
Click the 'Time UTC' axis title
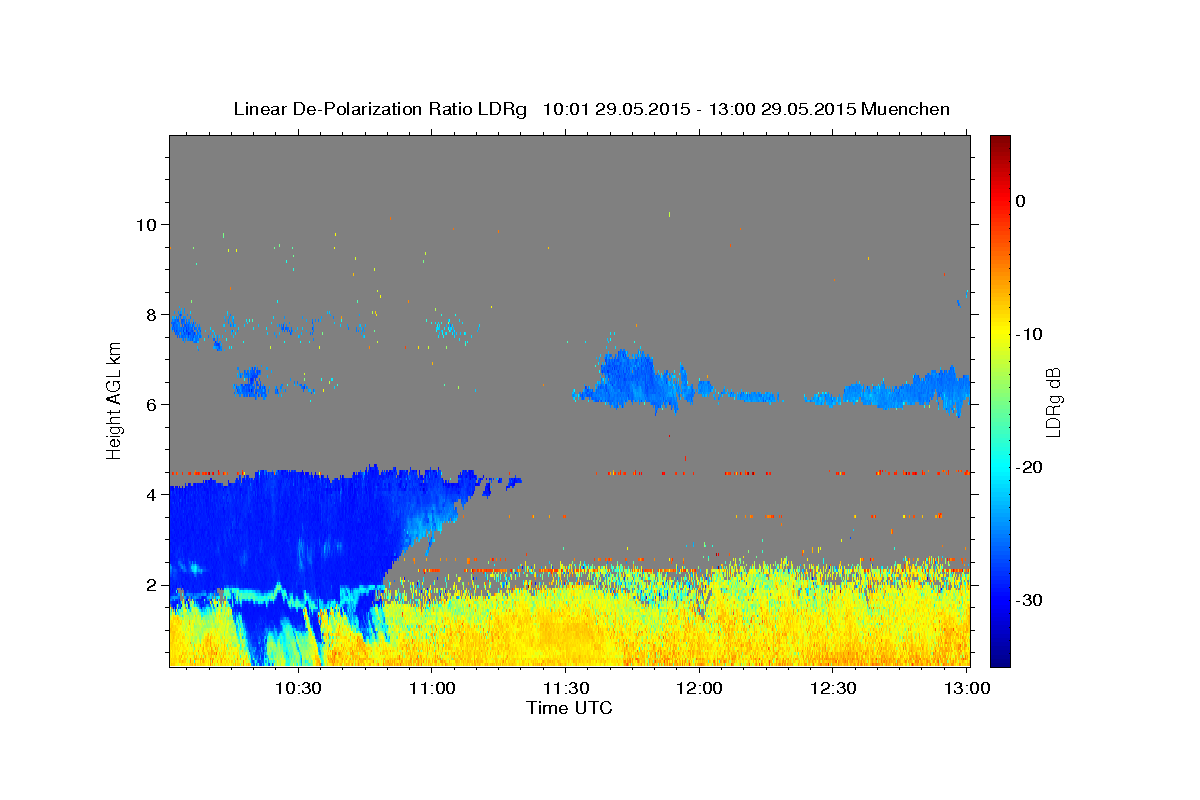click(x=569, y=708)
